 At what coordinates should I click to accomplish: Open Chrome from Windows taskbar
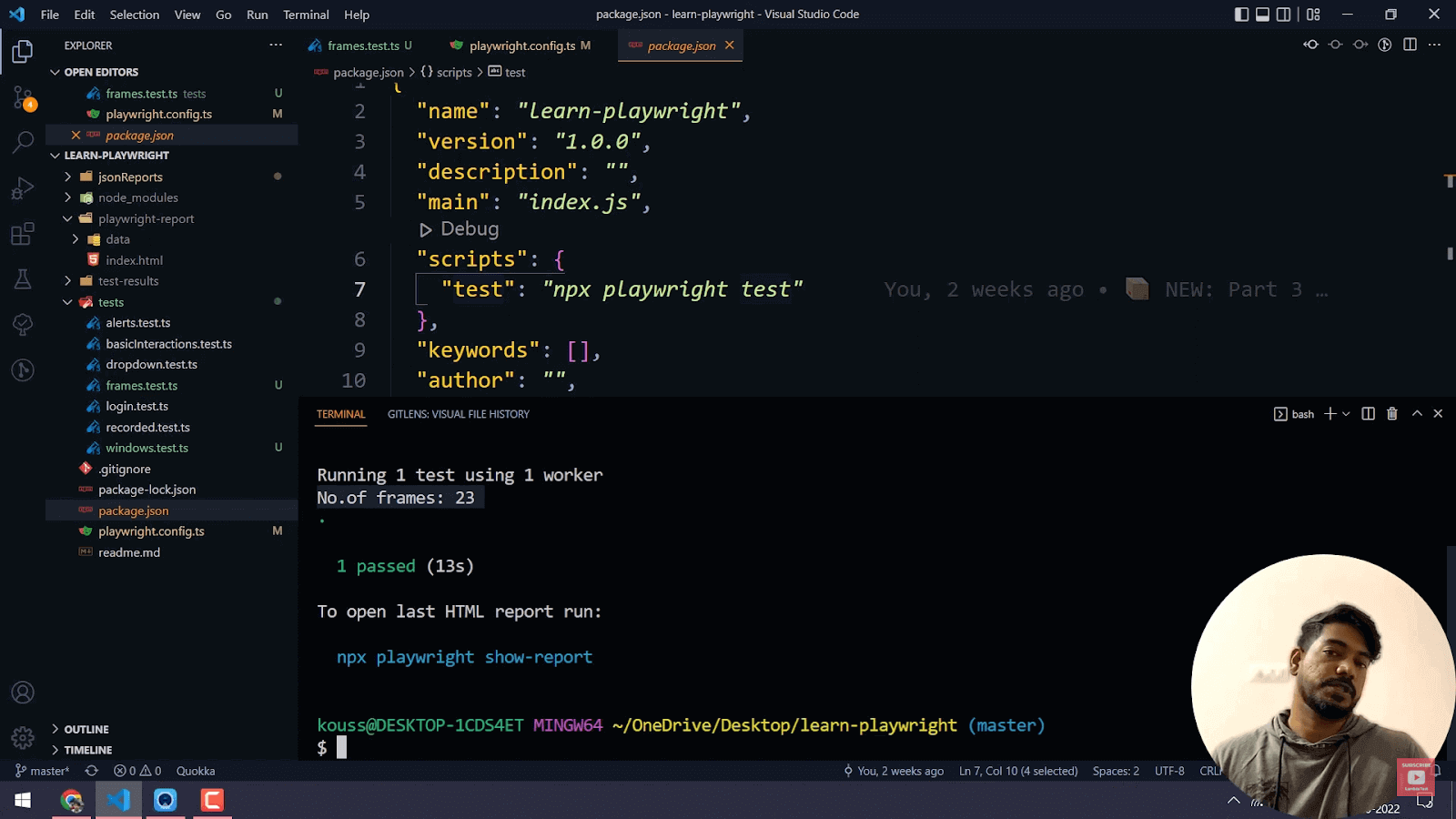(72, 801)
